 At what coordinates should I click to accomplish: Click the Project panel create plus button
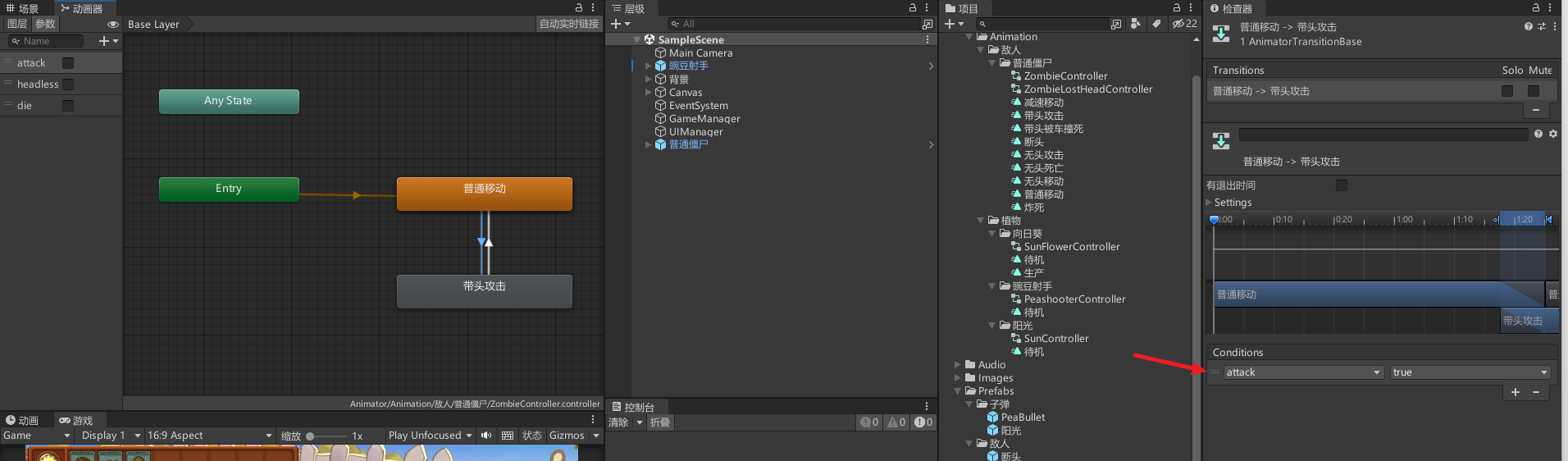(x=949, y=24)
